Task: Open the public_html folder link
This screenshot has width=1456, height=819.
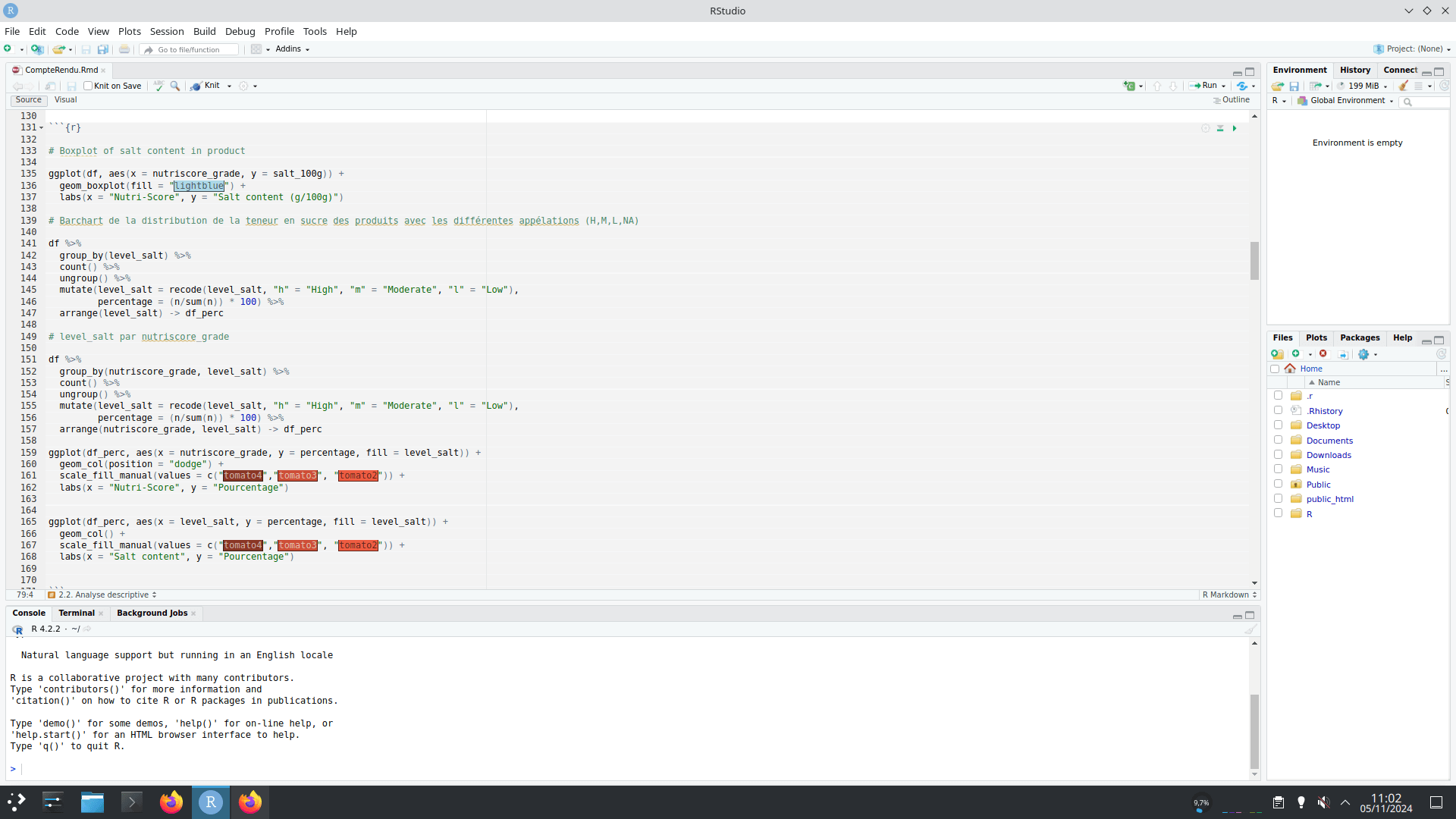Action: 1329,499
